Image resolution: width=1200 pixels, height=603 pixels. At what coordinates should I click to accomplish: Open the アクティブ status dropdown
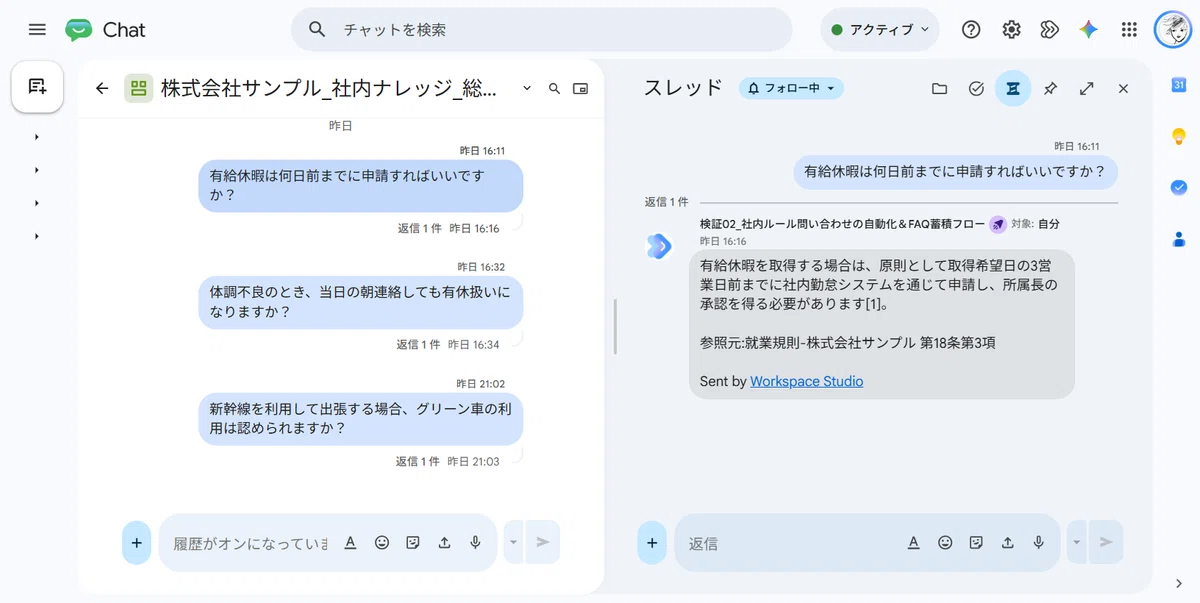880,30
